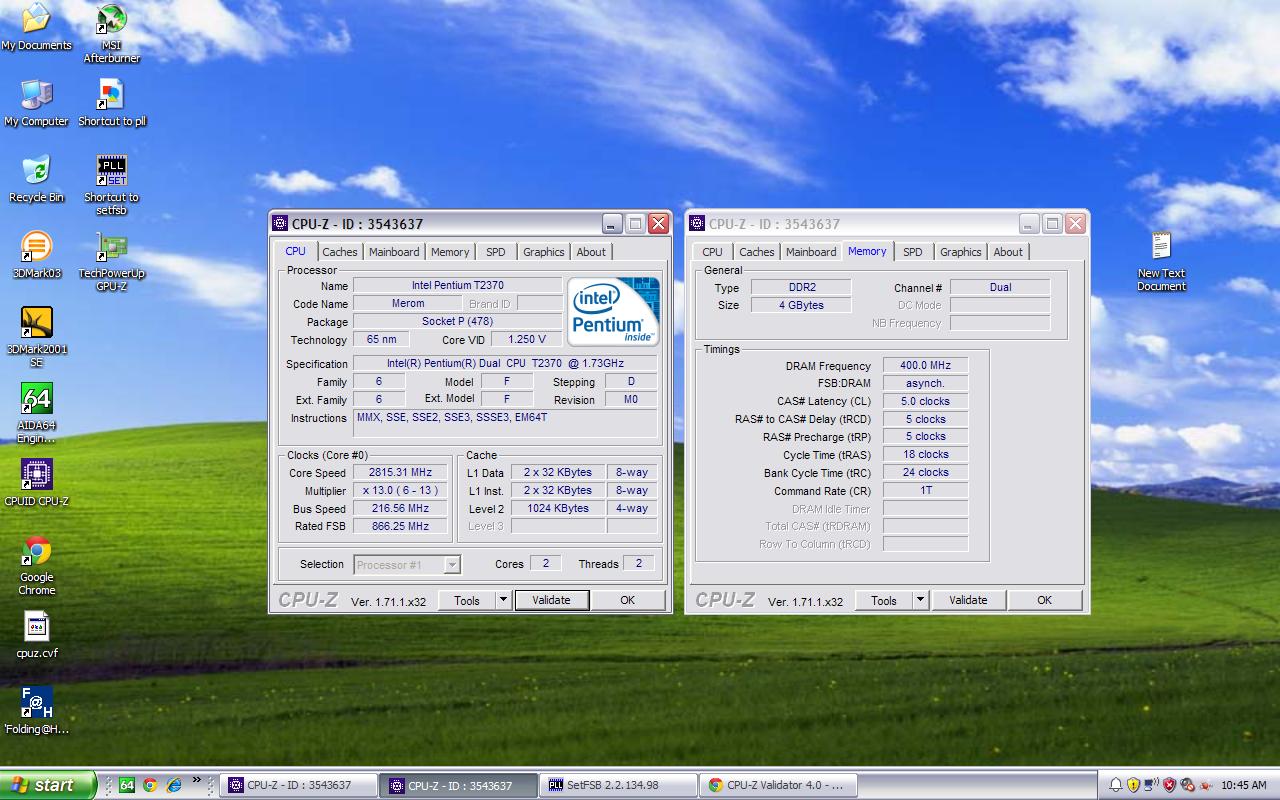Screen dimensions: 1280x800
Task: Click the blocked volume tray icon
Action: point(1187,785)
